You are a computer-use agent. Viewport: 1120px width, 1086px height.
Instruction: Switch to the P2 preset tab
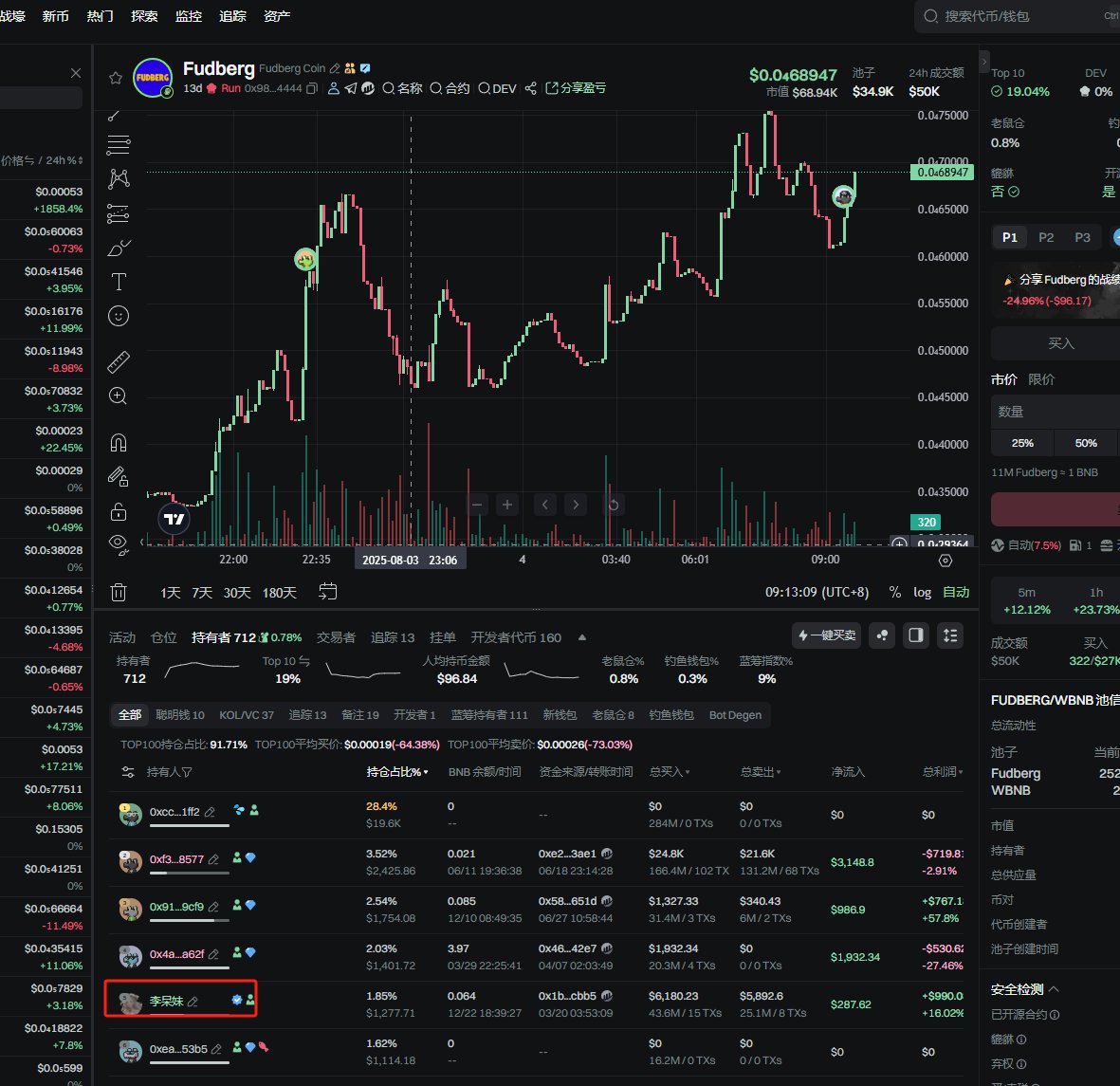point(1046,237)
